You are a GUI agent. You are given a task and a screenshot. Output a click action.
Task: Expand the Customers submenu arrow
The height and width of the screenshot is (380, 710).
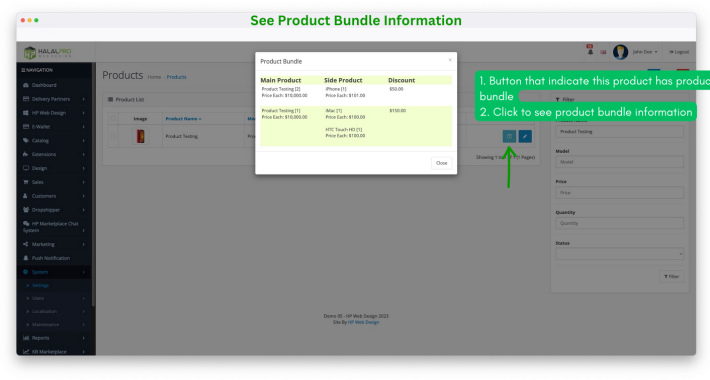click(84, 196)
